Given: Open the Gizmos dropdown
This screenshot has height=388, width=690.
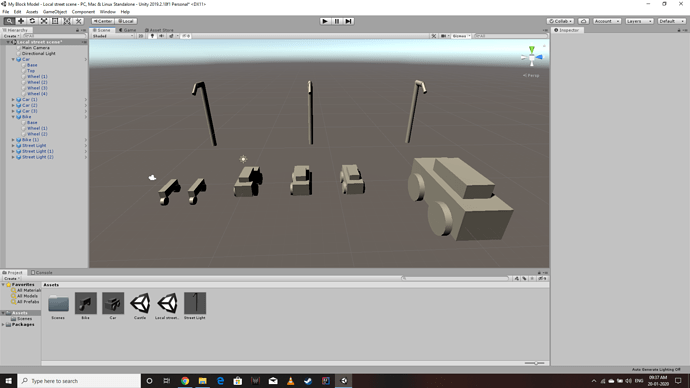Looking at the screenshot, I should pyautogui.click(x=461, y=36).
